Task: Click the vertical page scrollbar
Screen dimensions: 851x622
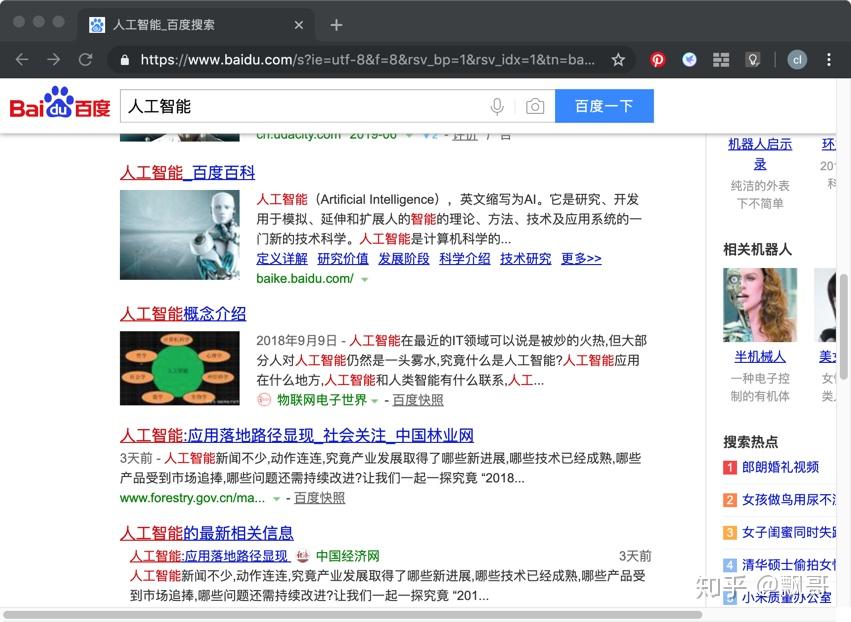Action: [843, 327]
